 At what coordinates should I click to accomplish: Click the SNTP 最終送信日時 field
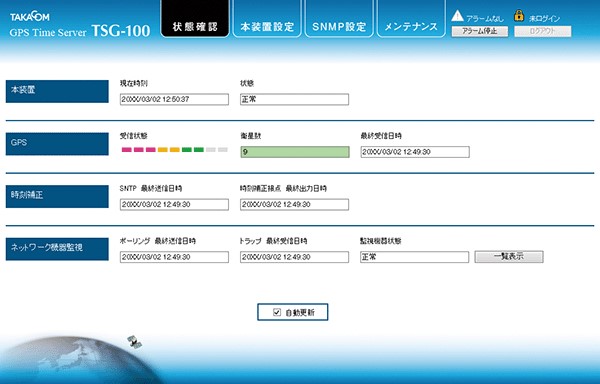pos(174,204)
